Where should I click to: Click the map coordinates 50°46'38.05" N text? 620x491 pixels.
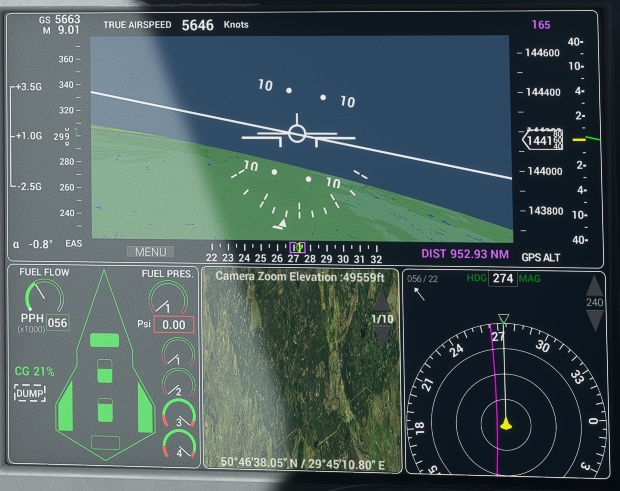coord(259,462)
